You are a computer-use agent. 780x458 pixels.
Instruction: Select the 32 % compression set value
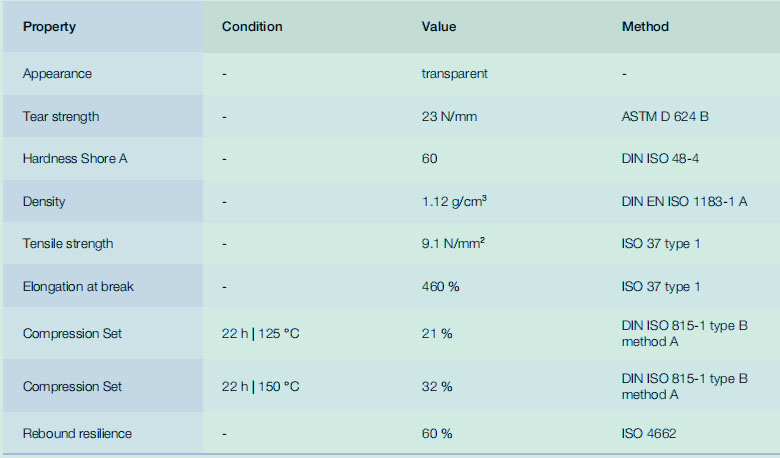437,387
